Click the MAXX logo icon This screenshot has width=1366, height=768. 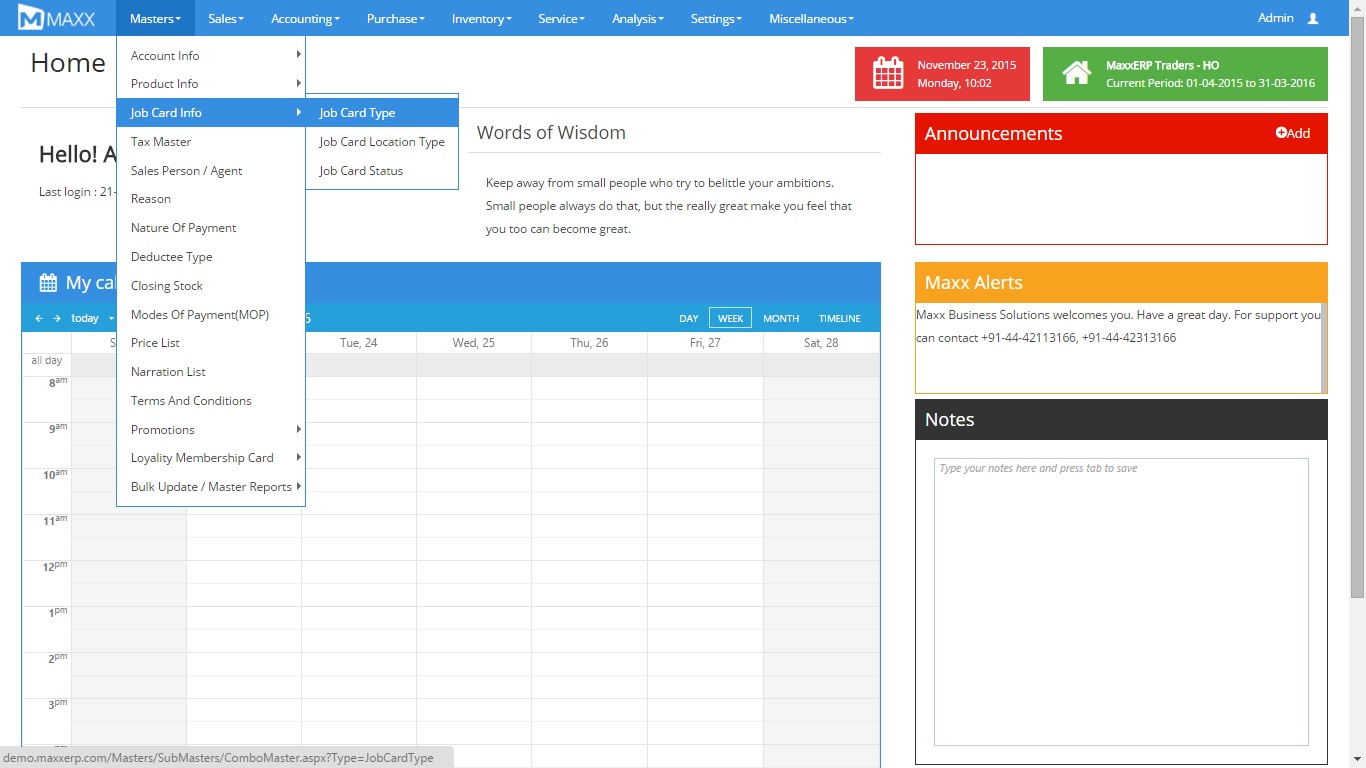[31, 18]
